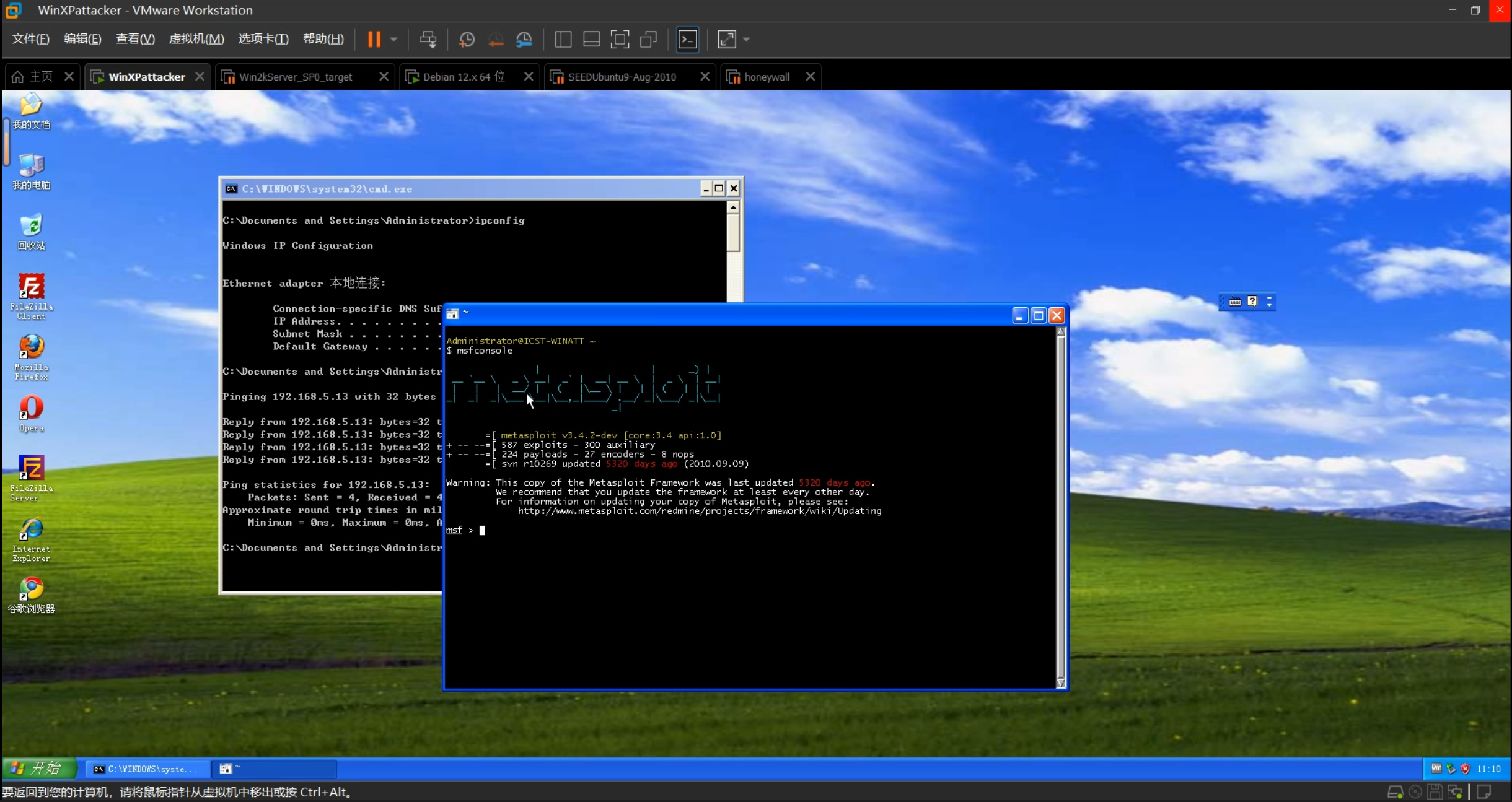Click the send Ctrl+Alt+Del toolbar icon
Viewport: 1512px width, 802px height.
coord(428,40)
